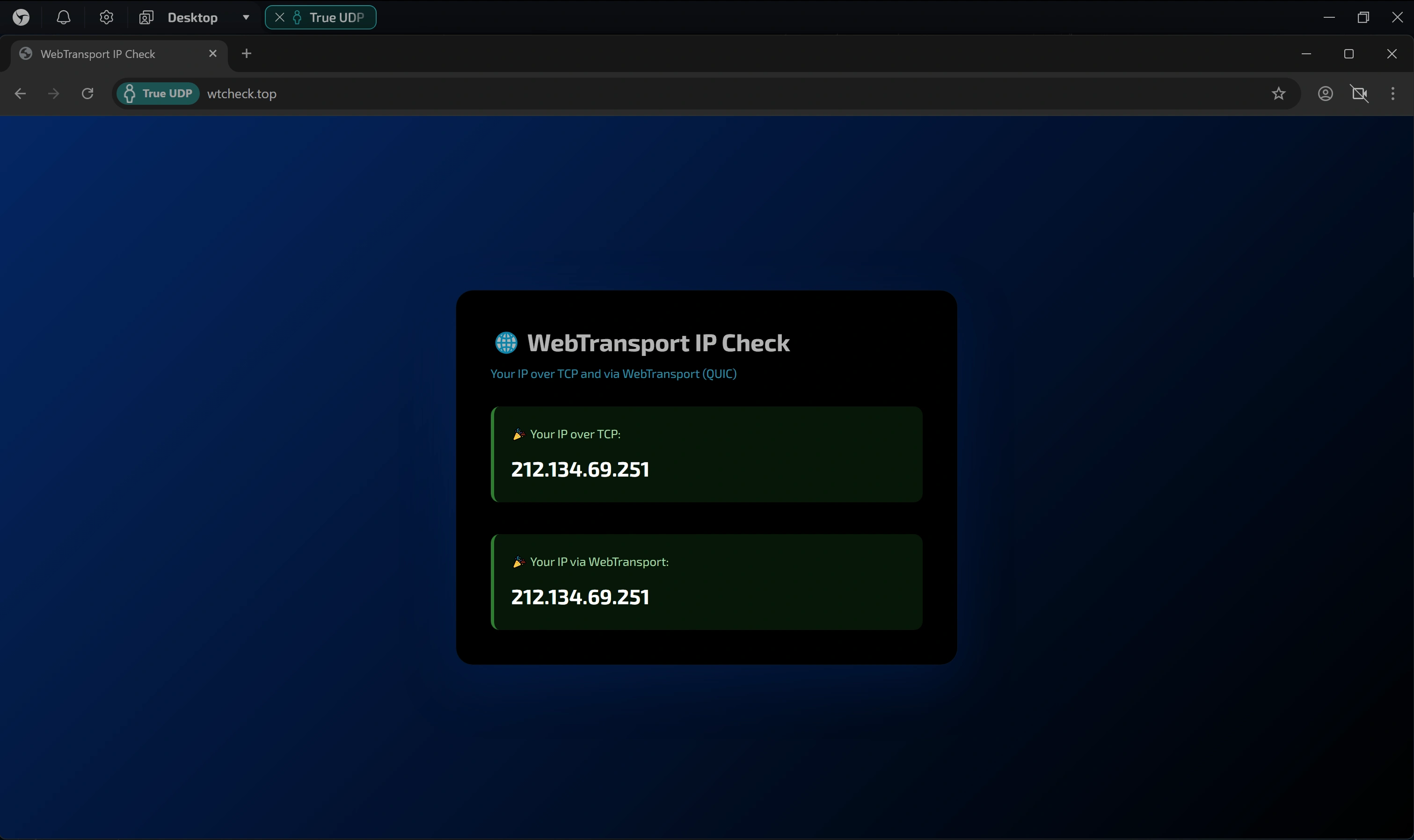
Task: Open the notifications bell
Action: tap(64, 18)
